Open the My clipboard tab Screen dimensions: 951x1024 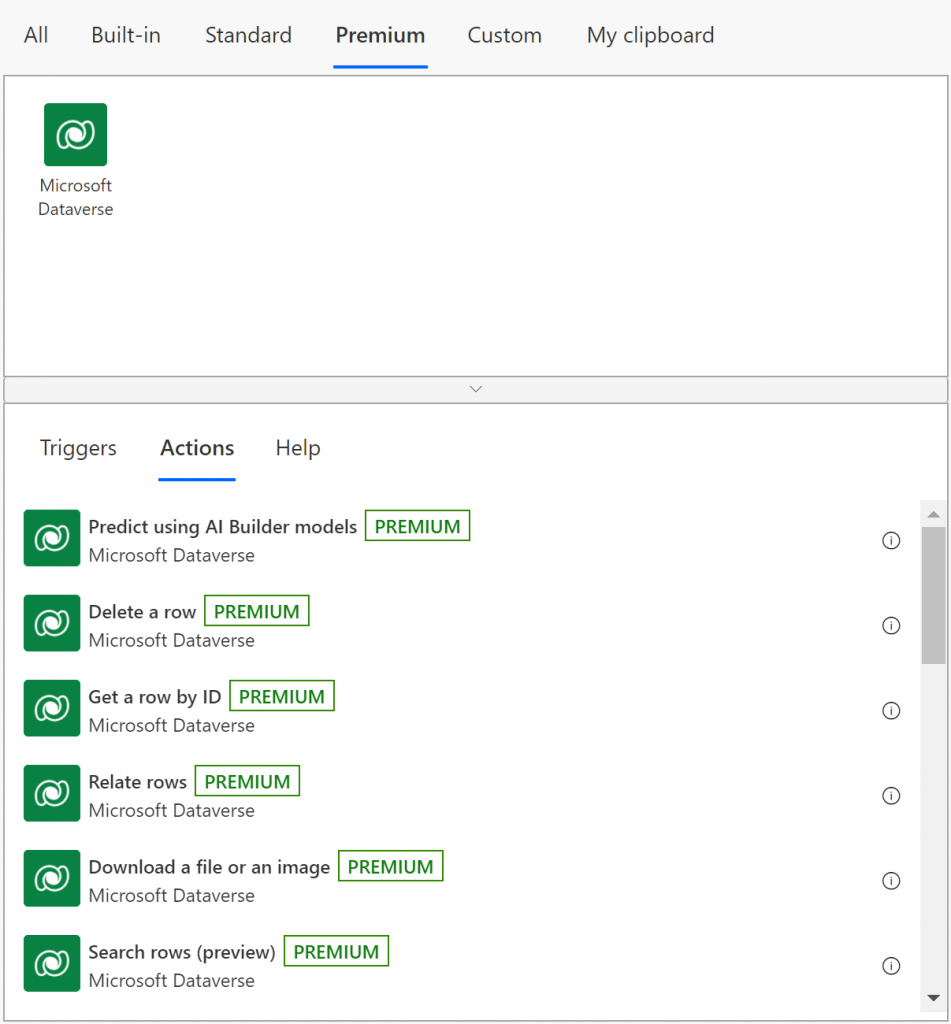pos(651,35)
